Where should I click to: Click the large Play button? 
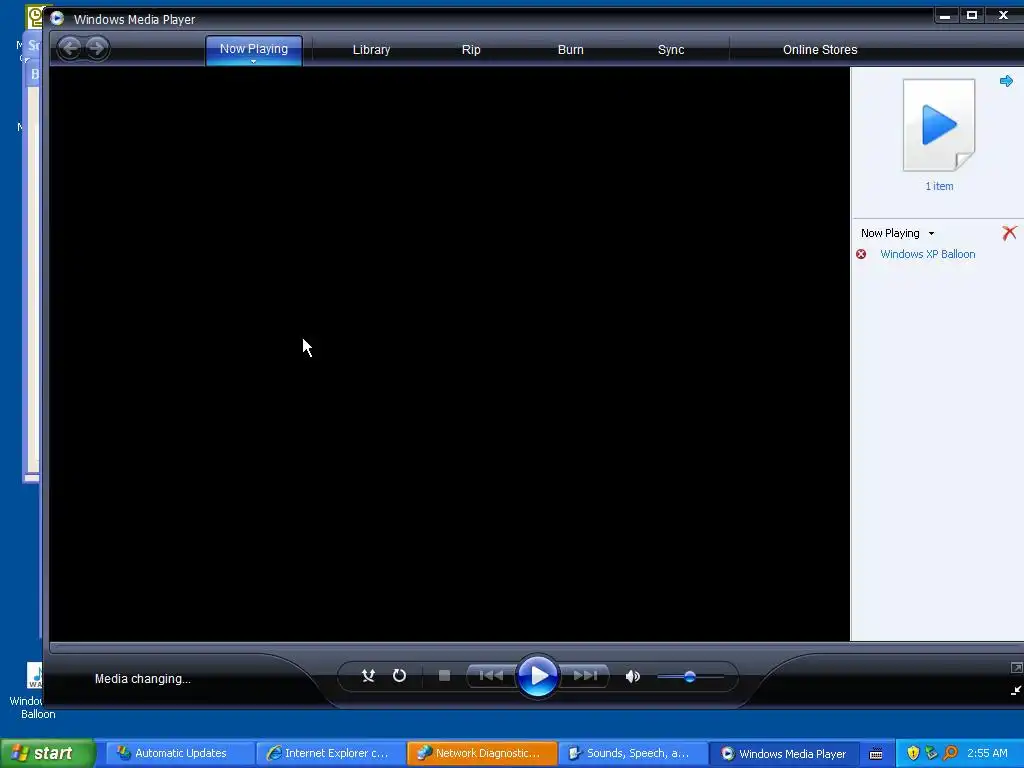pos(537,676)
